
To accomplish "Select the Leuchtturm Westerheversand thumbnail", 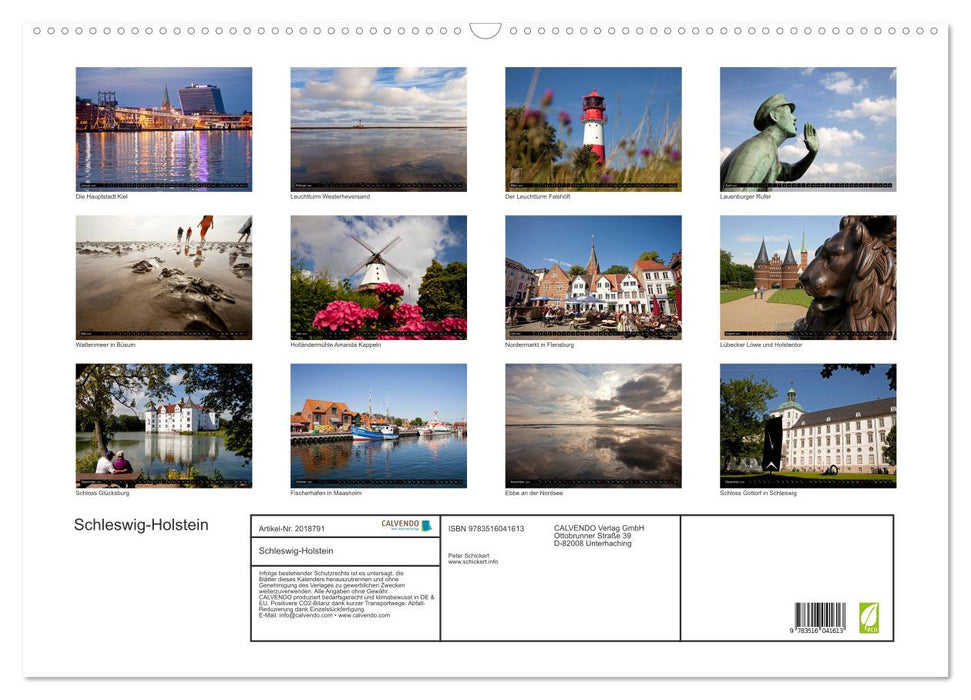I will click(x=378, y=126).
